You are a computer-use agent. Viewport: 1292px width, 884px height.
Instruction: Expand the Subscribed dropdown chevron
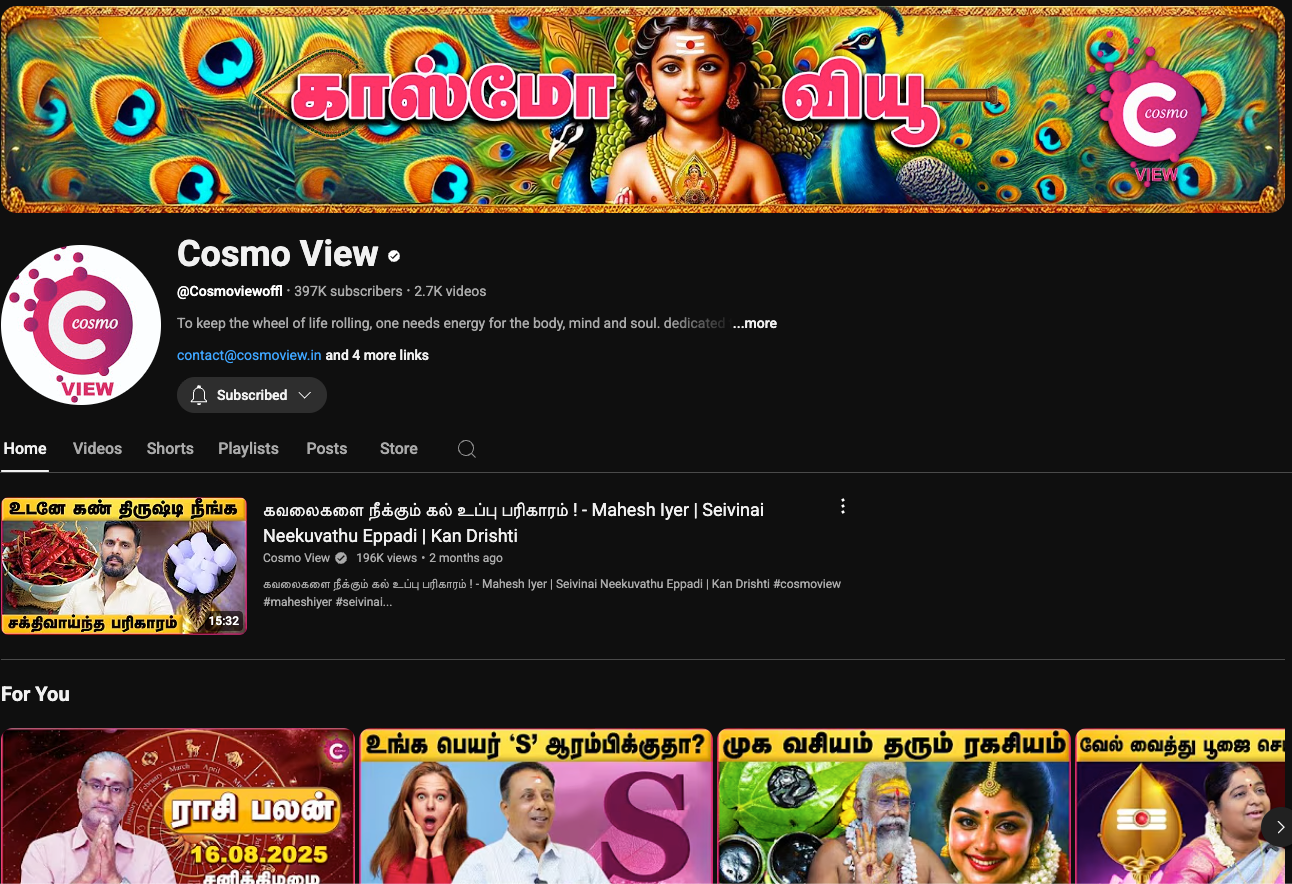(x=305, y=395)
